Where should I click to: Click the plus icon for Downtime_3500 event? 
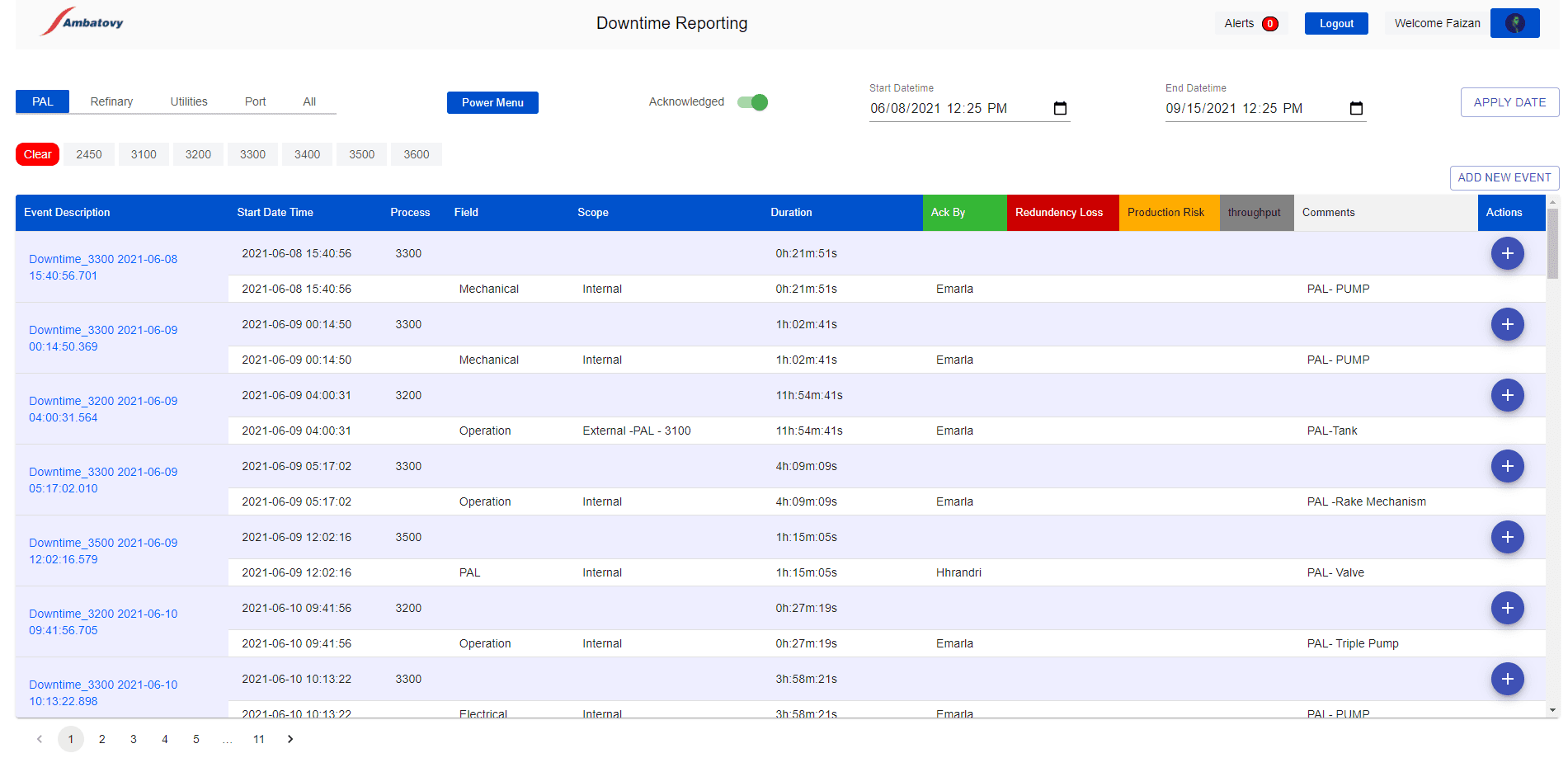click(x=1508, y=537)
